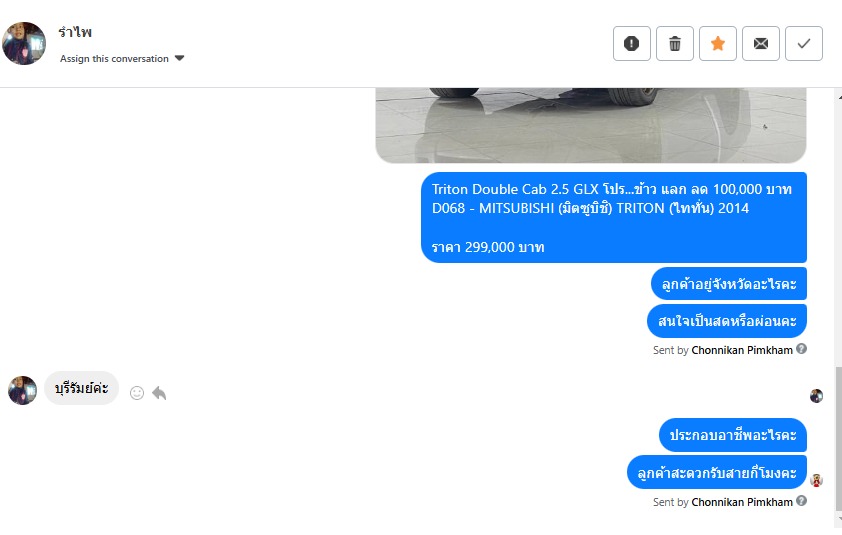Expand the Assign this conversation dropdown
The image size is (842, 535).
(122, 59)
